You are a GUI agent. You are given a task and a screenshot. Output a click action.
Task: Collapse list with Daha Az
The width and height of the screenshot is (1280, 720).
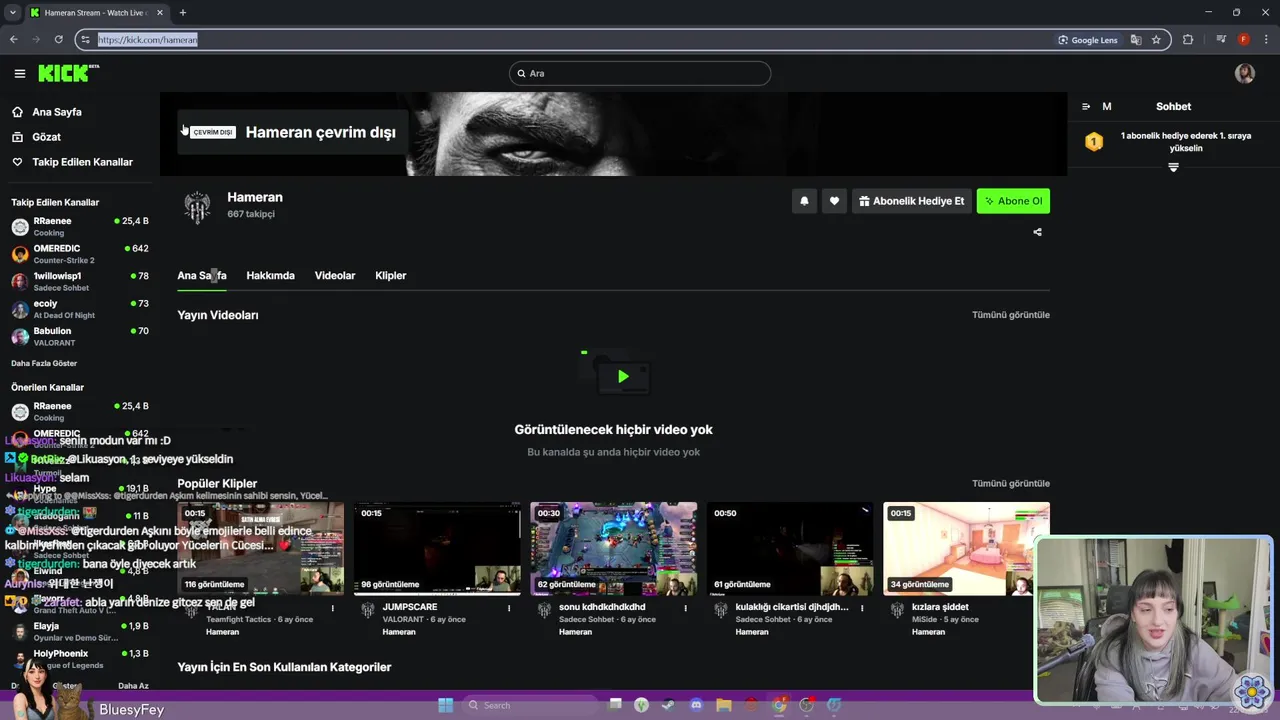(133, 686)
